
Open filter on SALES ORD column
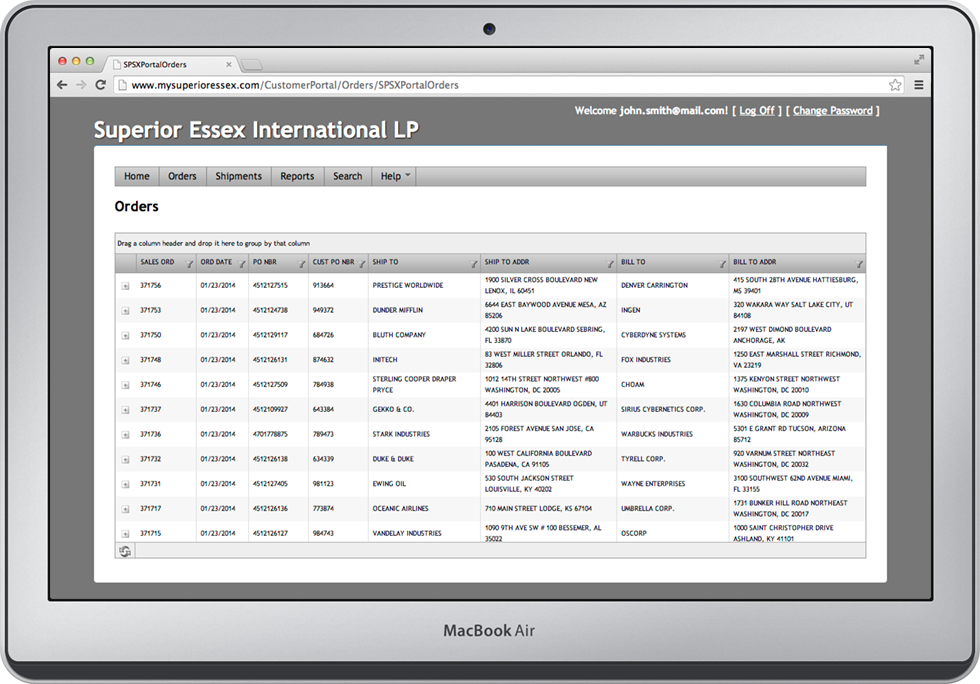pos(190,264)
